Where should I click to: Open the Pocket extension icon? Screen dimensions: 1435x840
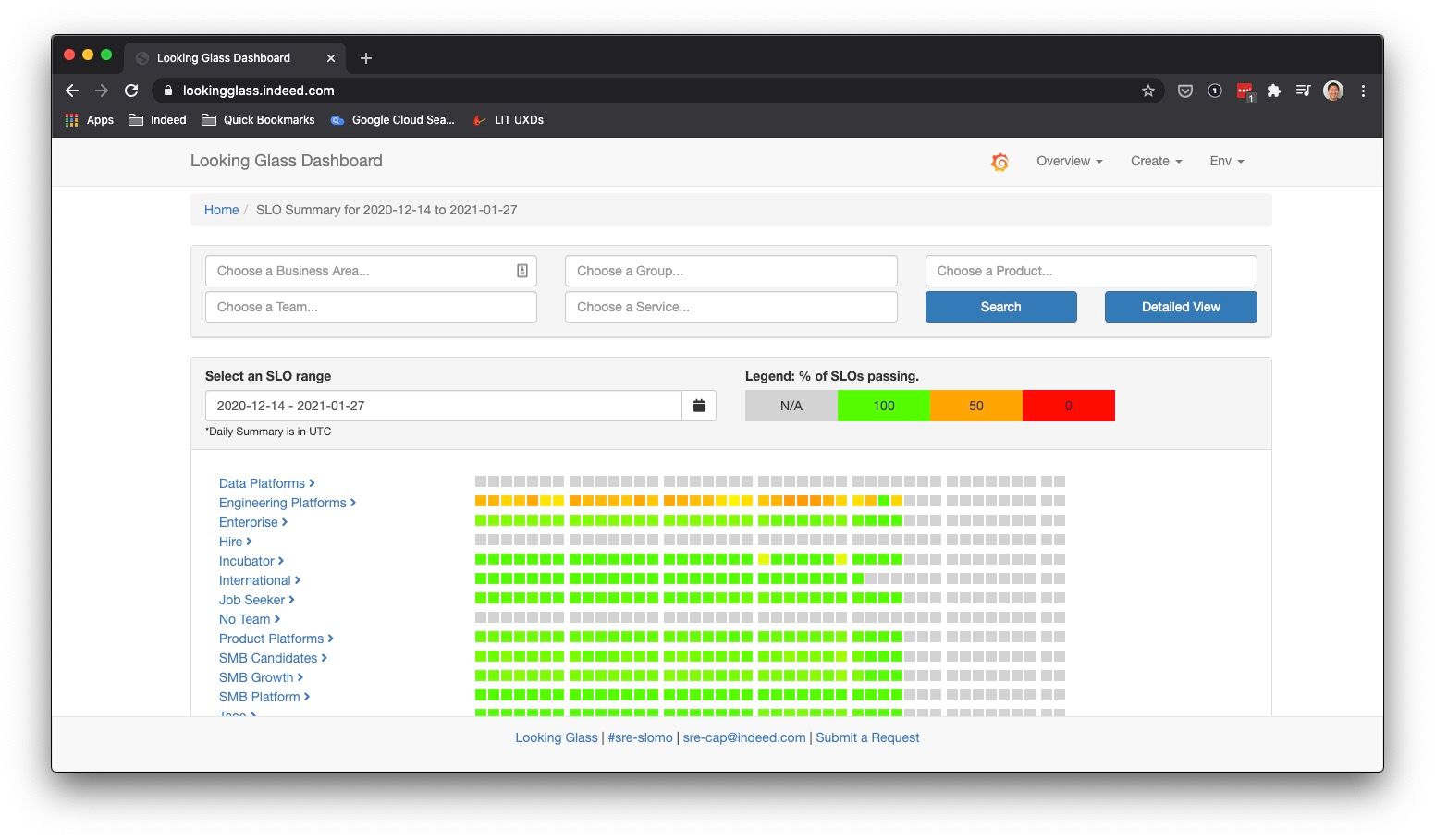pyautogui.click(x=1184, y=91)
